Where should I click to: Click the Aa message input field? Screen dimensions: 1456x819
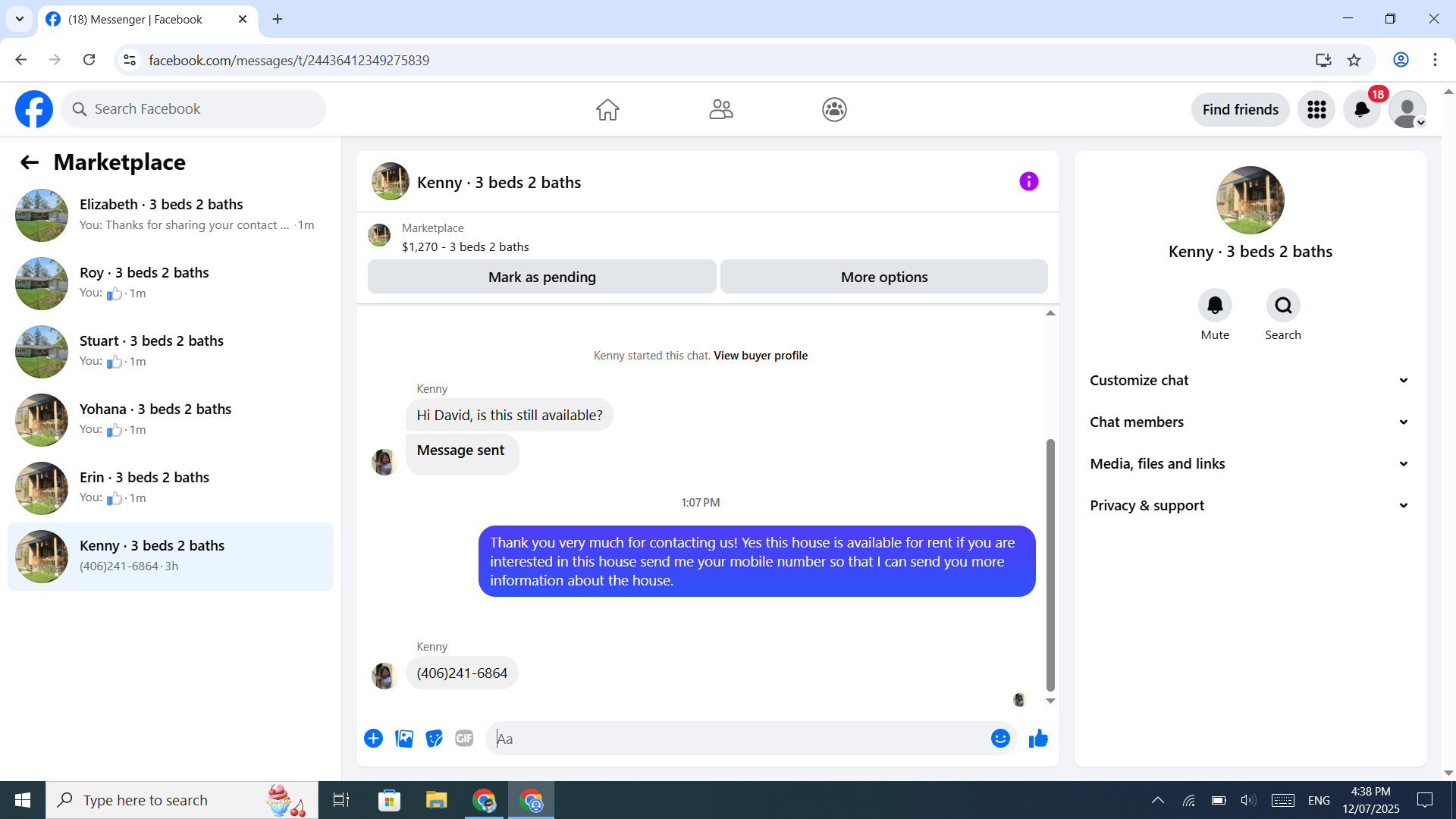(x=739, y=739)
